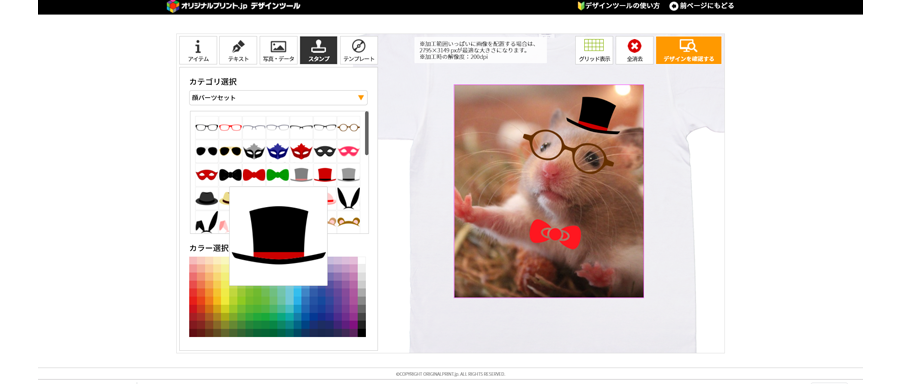900x384 pixels.
Task: Select the brown round glasses stamp
Action: (348, 127)
